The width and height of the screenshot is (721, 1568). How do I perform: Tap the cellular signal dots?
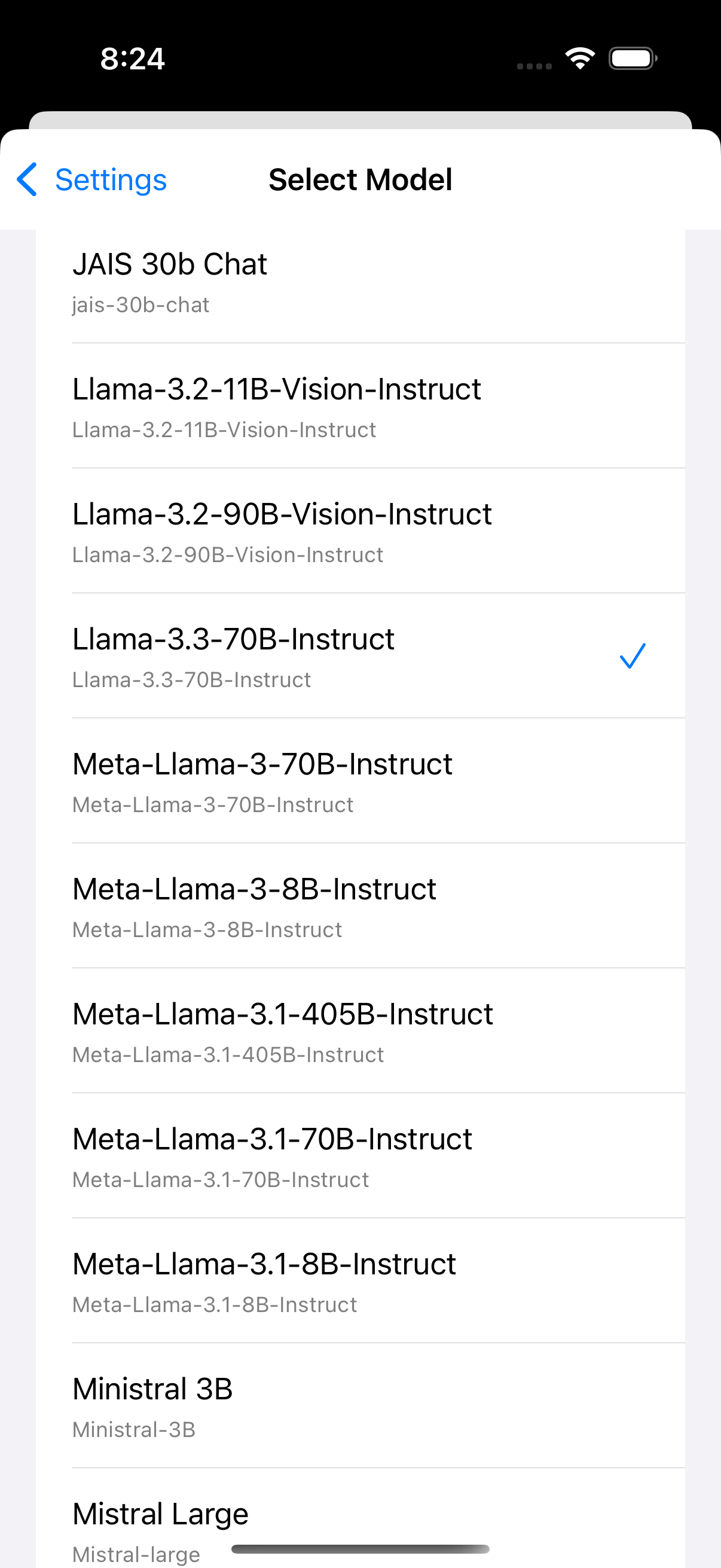pos(534,66)
